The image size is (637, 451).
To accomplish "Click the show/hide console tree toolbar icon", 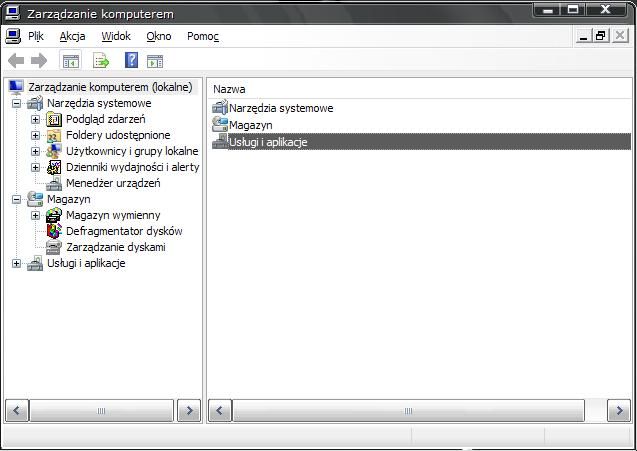I will tap(70, 61).
